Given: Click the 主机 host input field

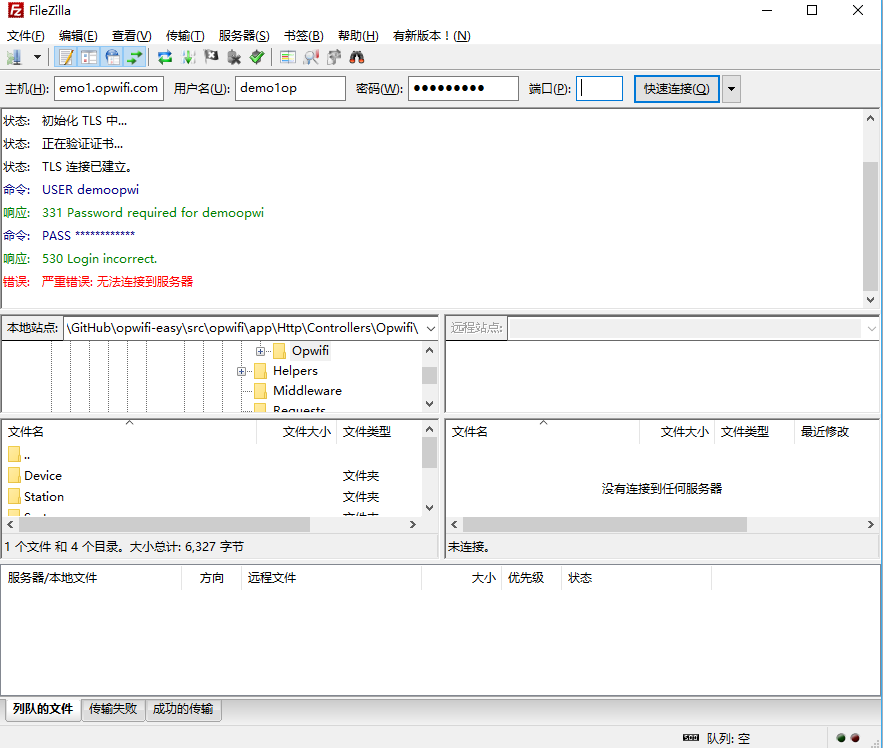Looking at the screenshot, I should point(109,88).
